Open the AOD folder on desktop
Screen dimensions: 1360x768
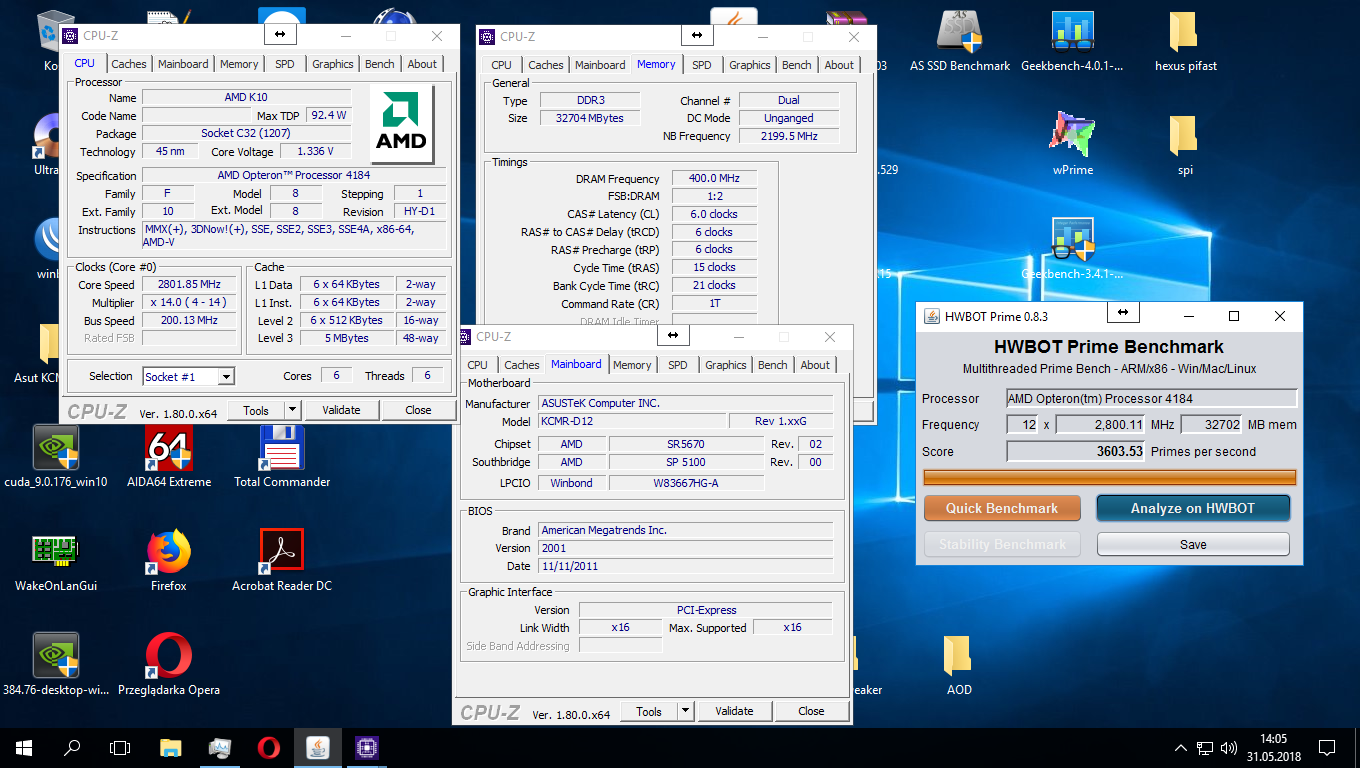[958, 664]
